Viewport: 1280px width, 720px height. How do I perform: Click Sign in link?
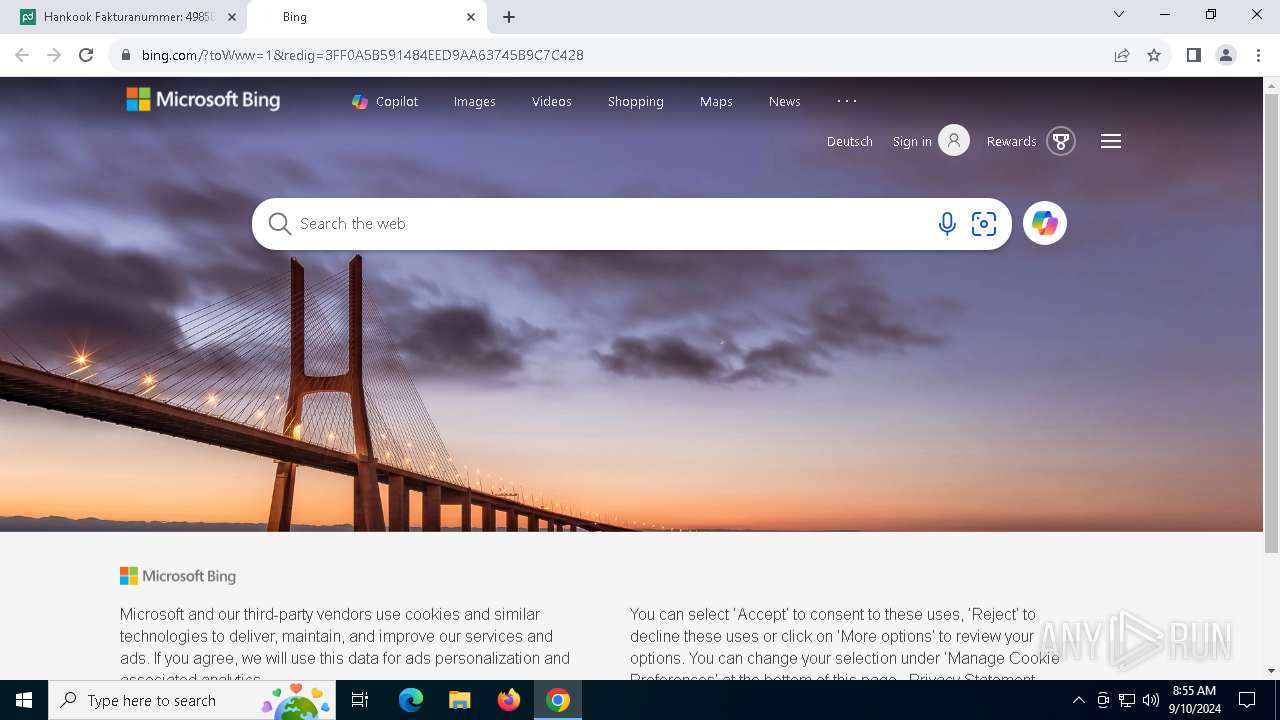[x=912, y=141]
